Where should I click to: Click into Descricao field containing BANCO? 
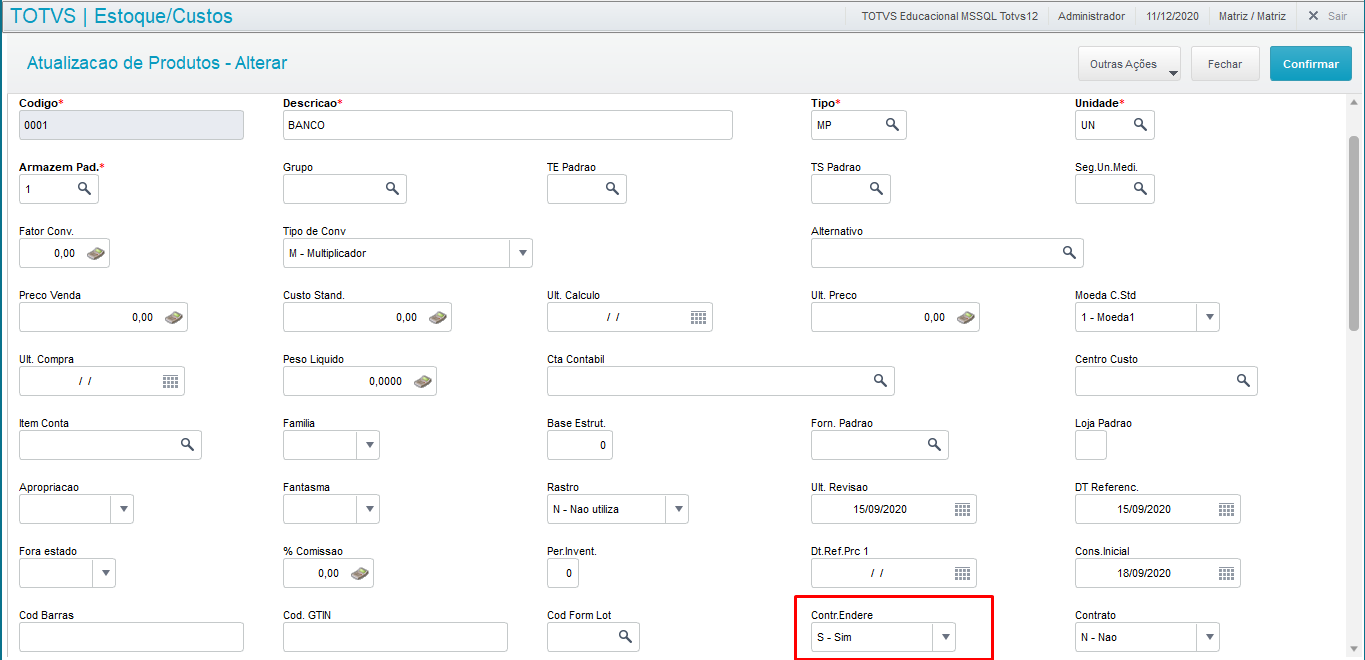click(x=508, y=125)
